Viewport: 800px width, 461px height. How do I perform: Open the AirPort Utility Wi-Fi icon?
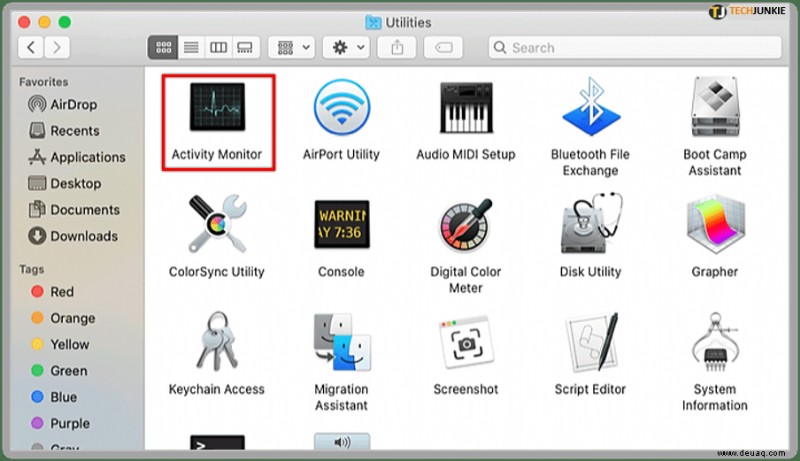point(342,107)
